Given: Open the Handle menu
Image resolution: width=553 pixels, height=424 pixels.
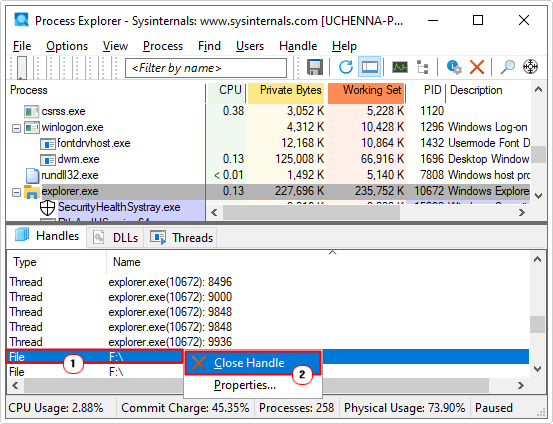Looking at the screenshot, I should pyautogui.click(x=298, y=46).
